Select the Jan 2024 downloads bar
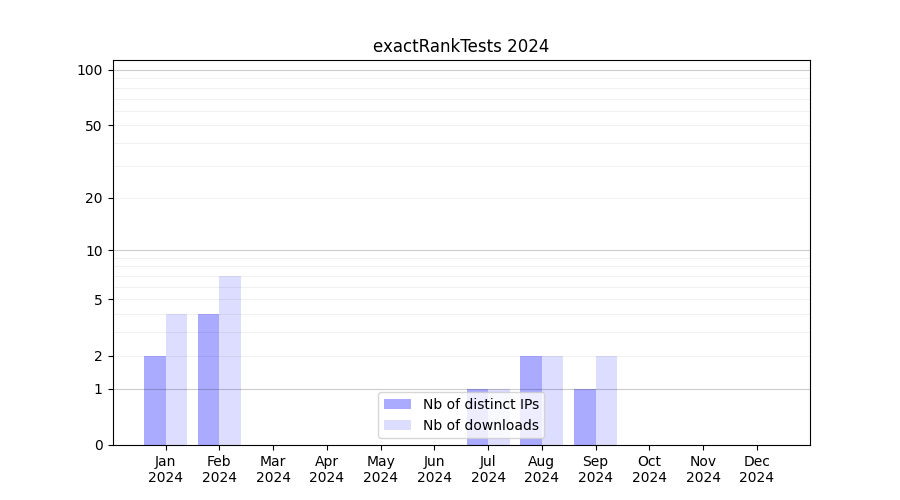Viewport: 900px width, 500px height. tap(176, 380)
